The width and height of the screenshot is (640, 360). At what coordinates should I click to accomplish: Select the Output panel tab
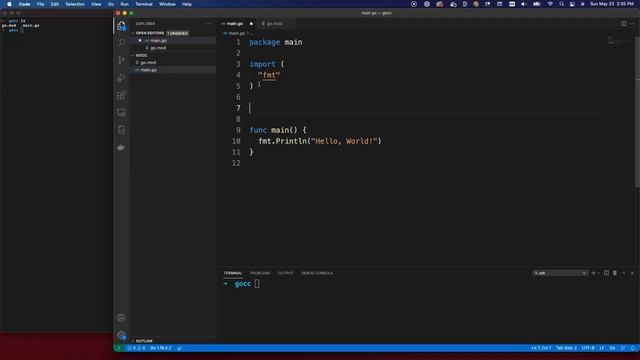pyautogui.click(x=285, y=273)
